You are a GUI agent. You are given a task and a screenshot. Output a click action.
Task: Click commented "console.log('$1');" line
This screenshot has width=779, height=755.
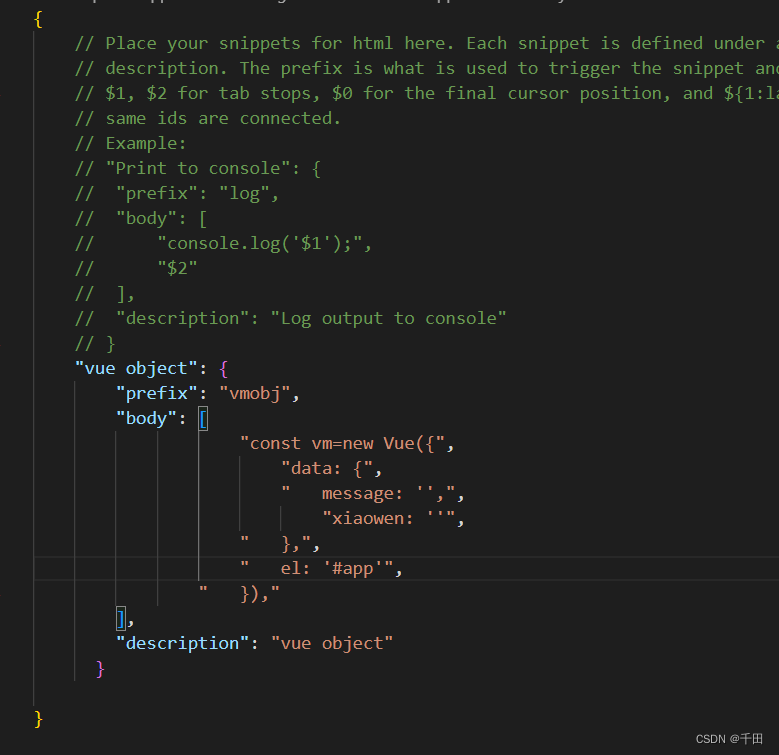pyautogui.click(x=223, y=243)
